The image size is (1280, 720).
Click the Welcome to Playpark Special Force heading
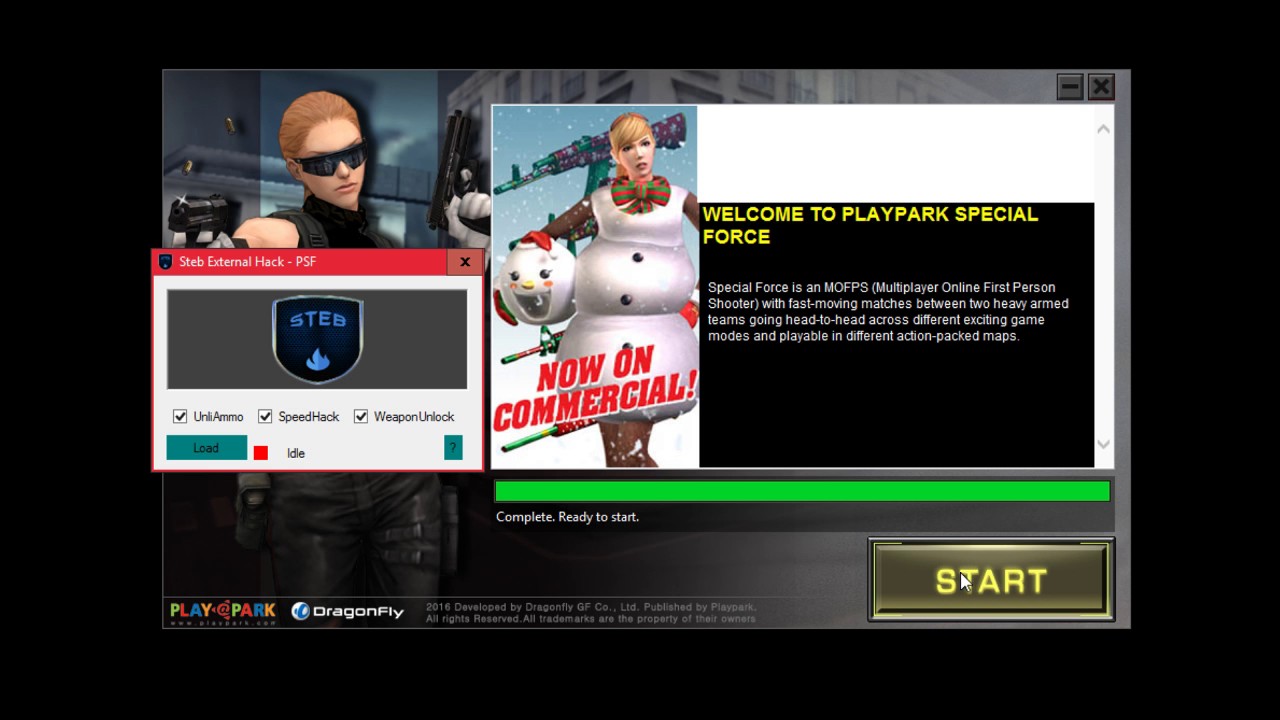[x=870, y=225]
